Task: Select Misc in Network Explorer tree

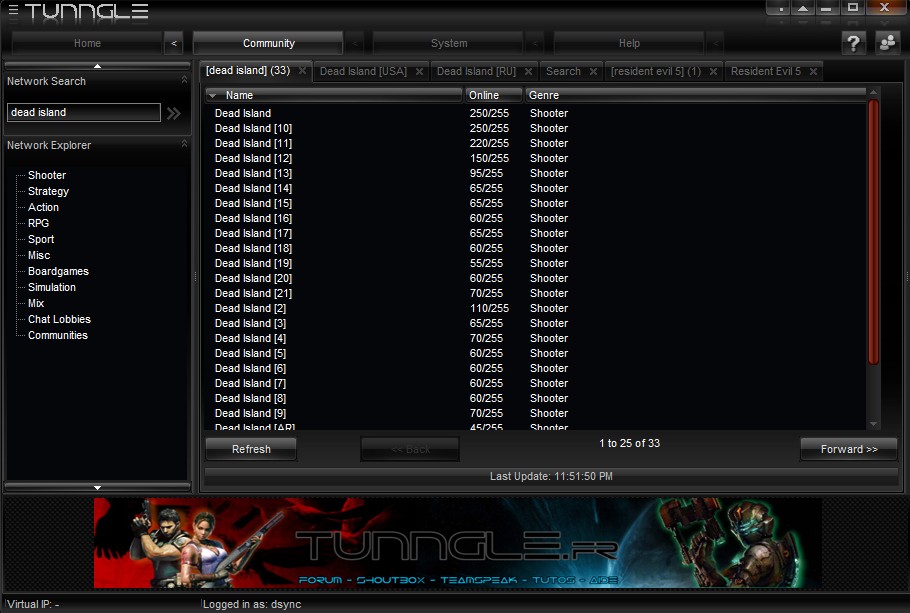Action: (39, 255)
